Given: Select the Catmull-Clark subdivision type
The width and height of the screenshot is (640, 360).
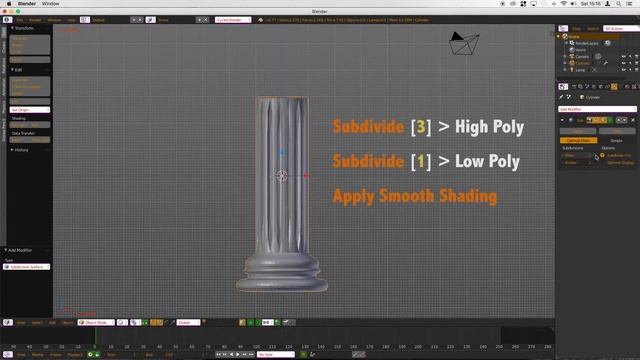Looking at the screenshot, I should (578, 140).
